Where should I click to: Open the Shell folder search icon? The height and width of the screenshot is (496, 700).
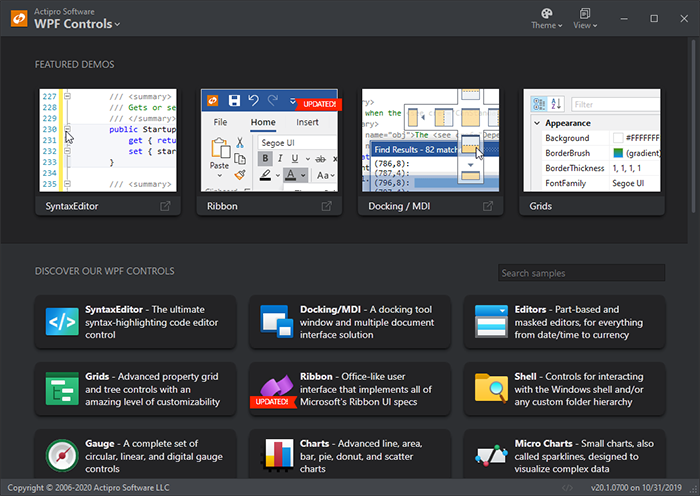coord(491,388)
